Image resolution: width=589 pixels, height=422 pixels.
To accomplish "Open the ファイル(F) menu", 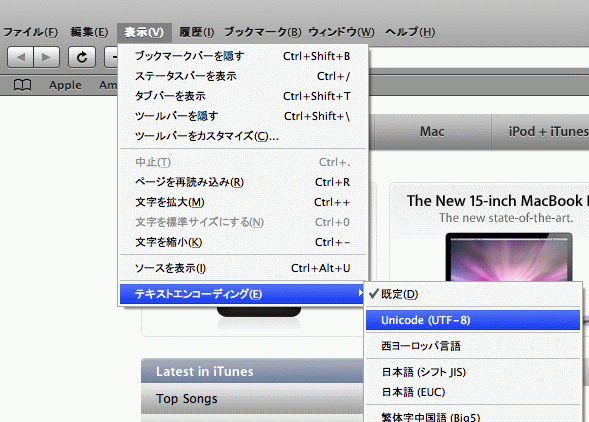I will coord(31,32).
